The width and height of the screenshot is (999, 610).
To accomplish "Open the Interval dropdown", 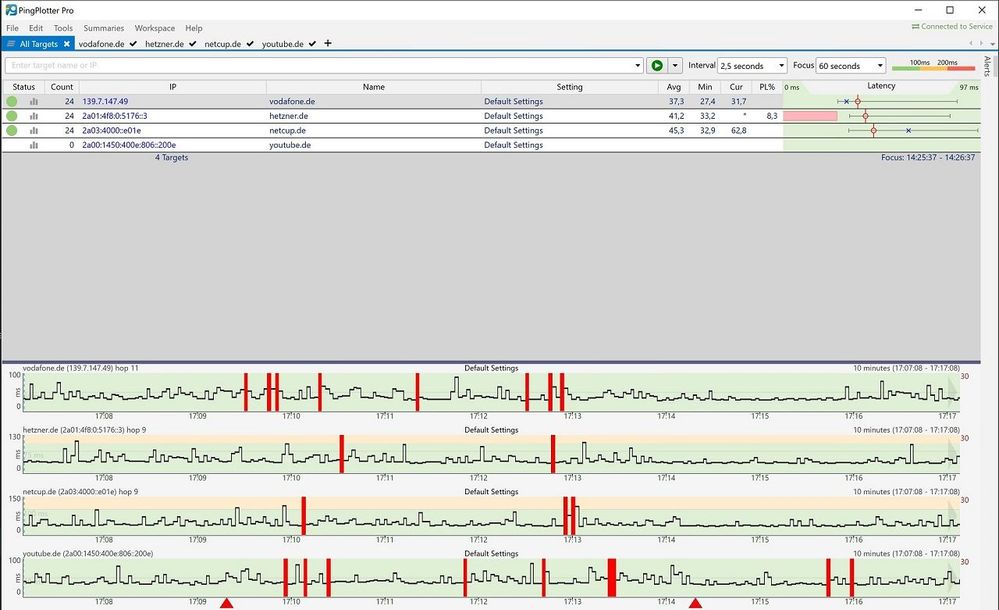I will [752, 66].
